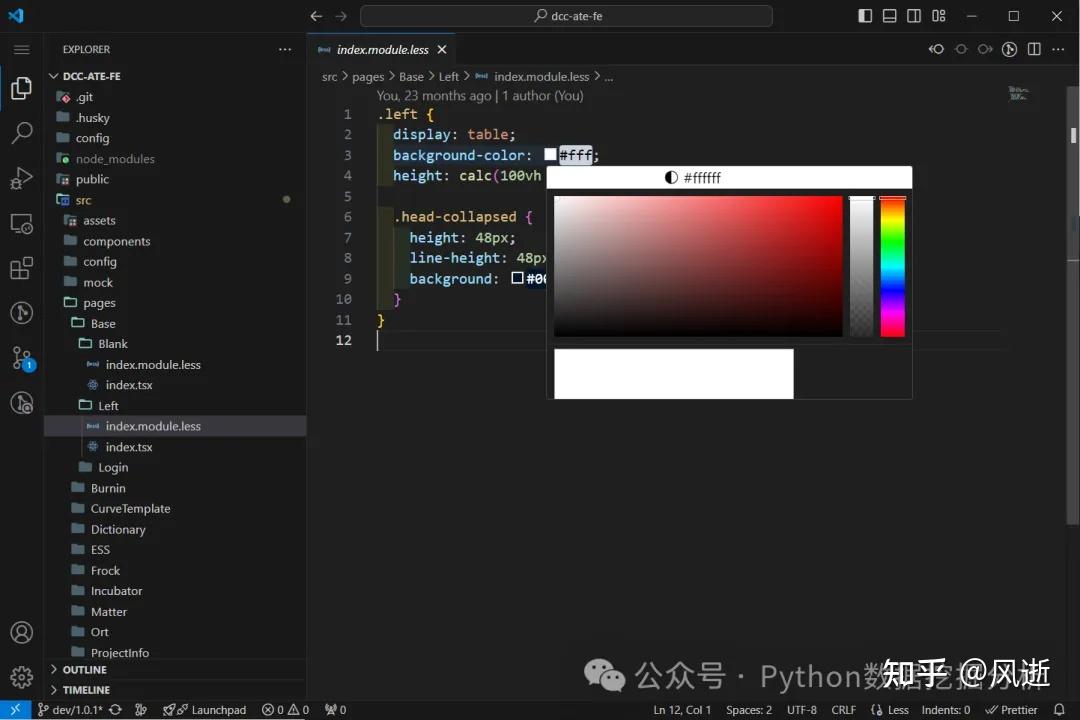1080x720 pixels.
Task: Close the index.module.less tab
Action: 442,50
